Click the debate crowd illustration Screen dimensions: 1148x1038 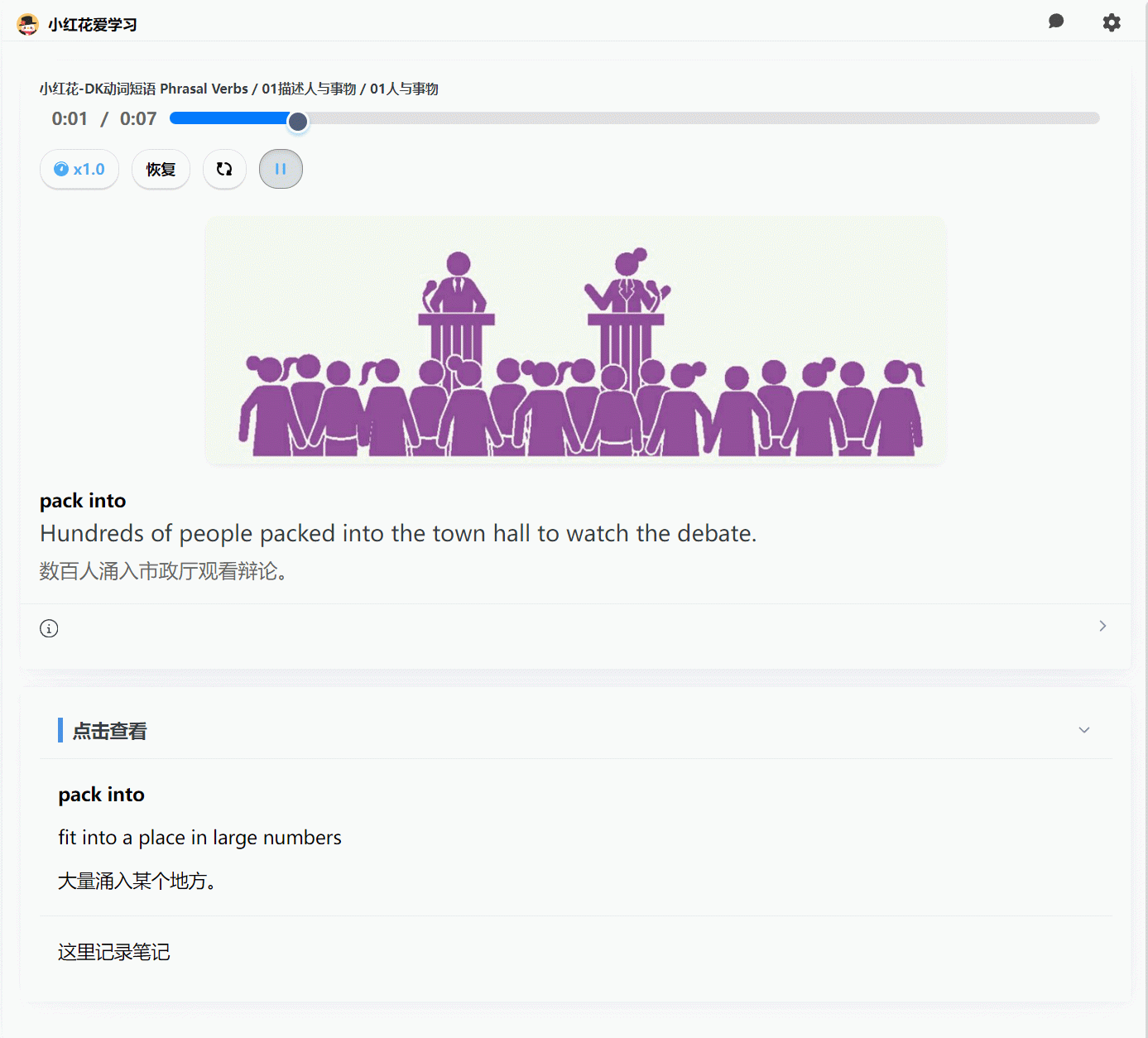pos(575,341)
